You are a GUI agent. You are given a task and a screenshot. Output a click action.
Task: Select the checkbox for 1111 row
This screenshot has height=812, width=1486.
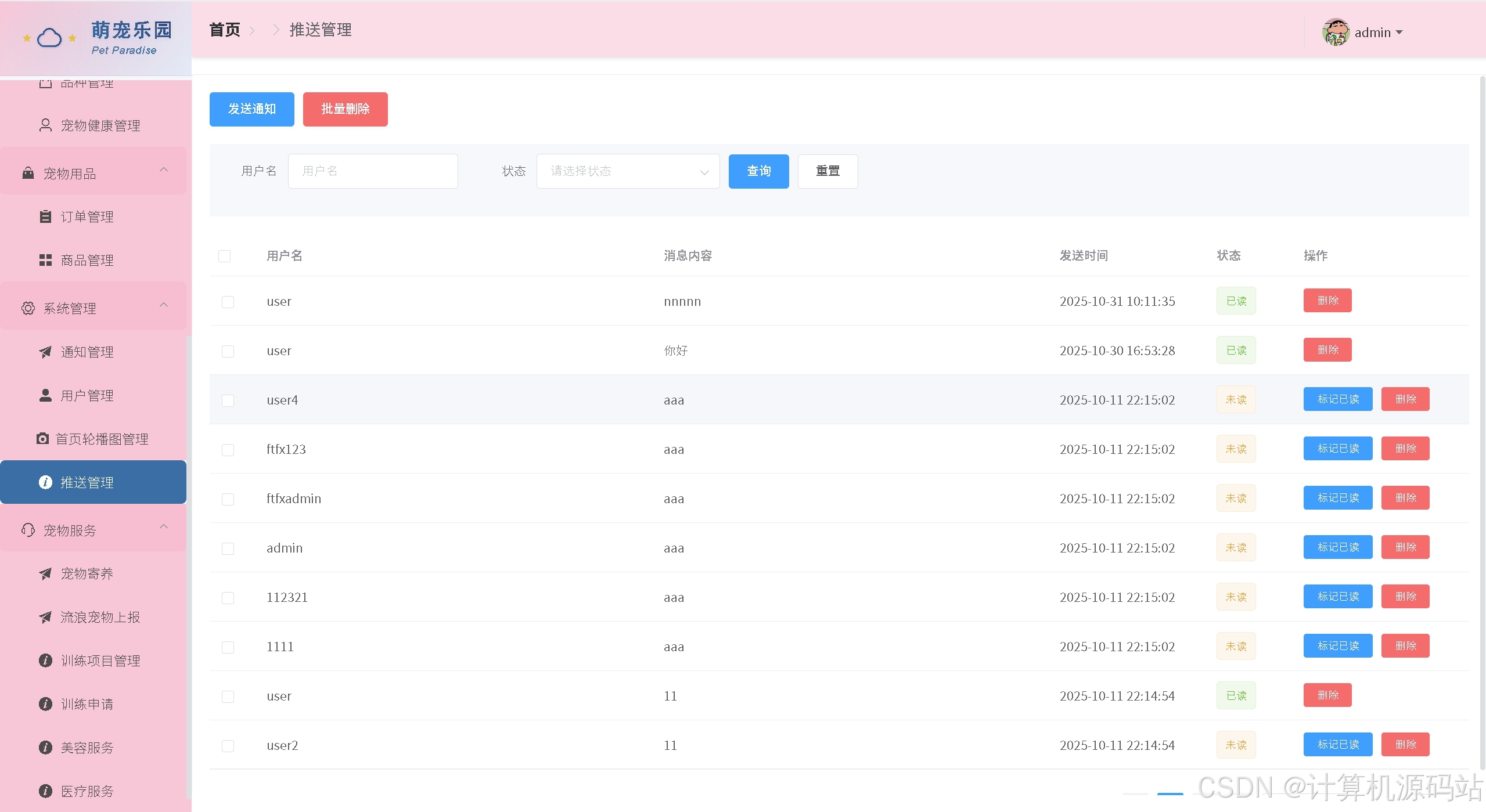[228, 647]
